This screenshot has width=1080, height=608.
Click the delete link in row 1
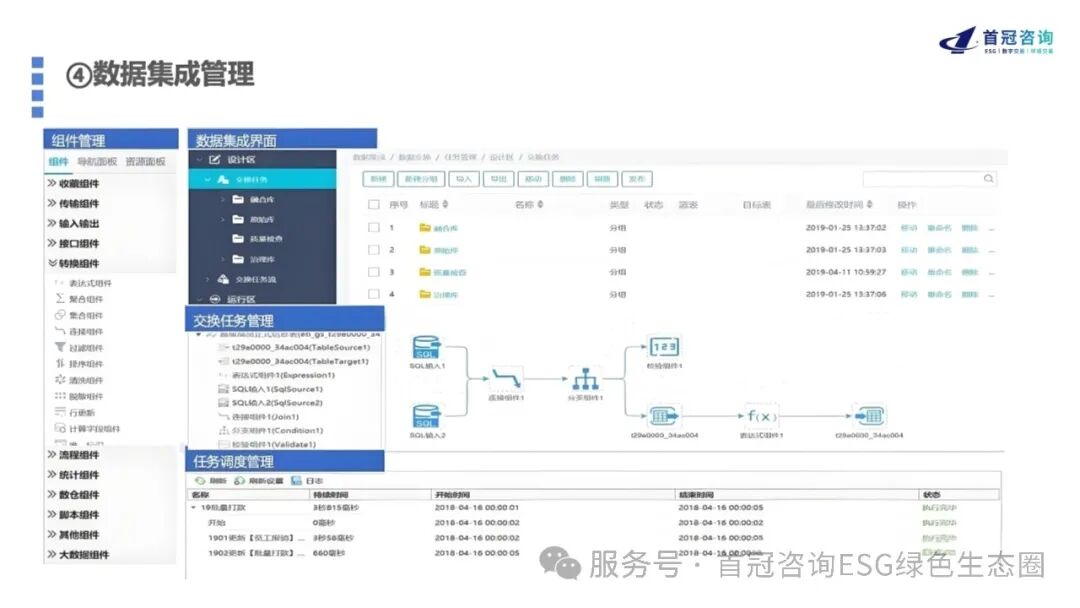970,228
